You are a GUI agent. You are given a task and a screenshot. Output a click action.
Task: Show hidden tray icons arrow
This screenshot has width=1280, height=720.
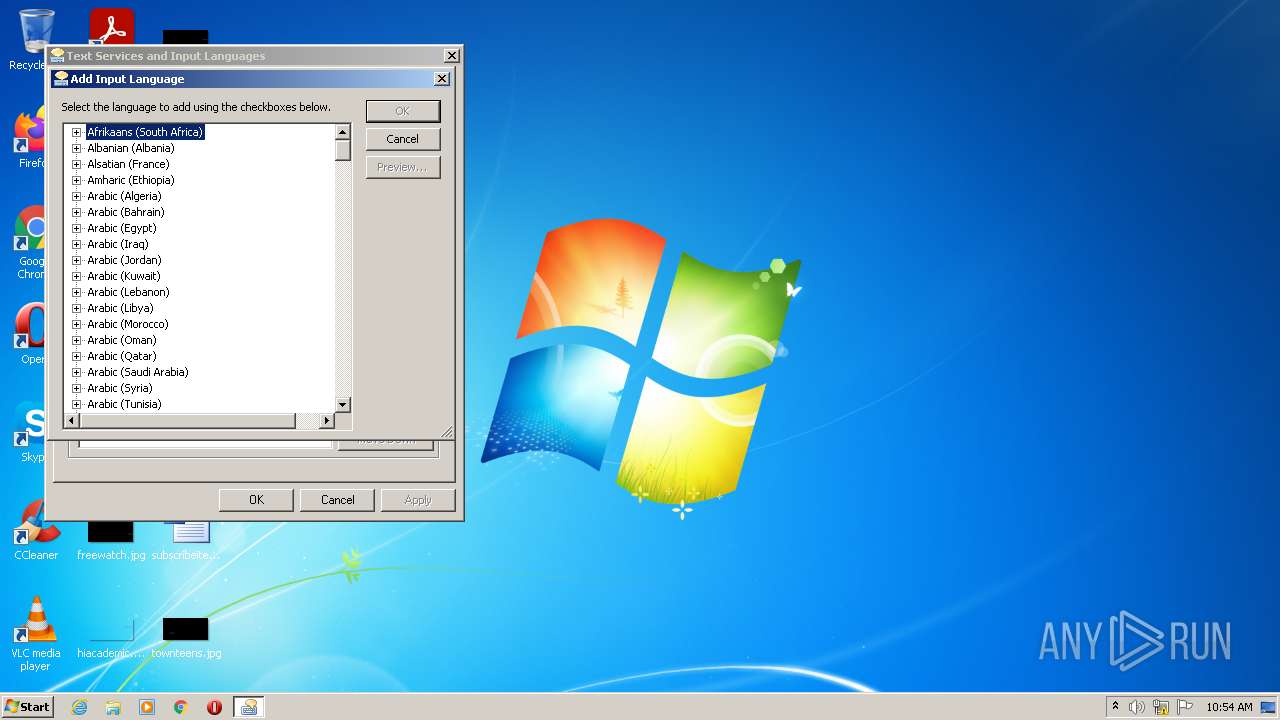tap(1115, 706)
